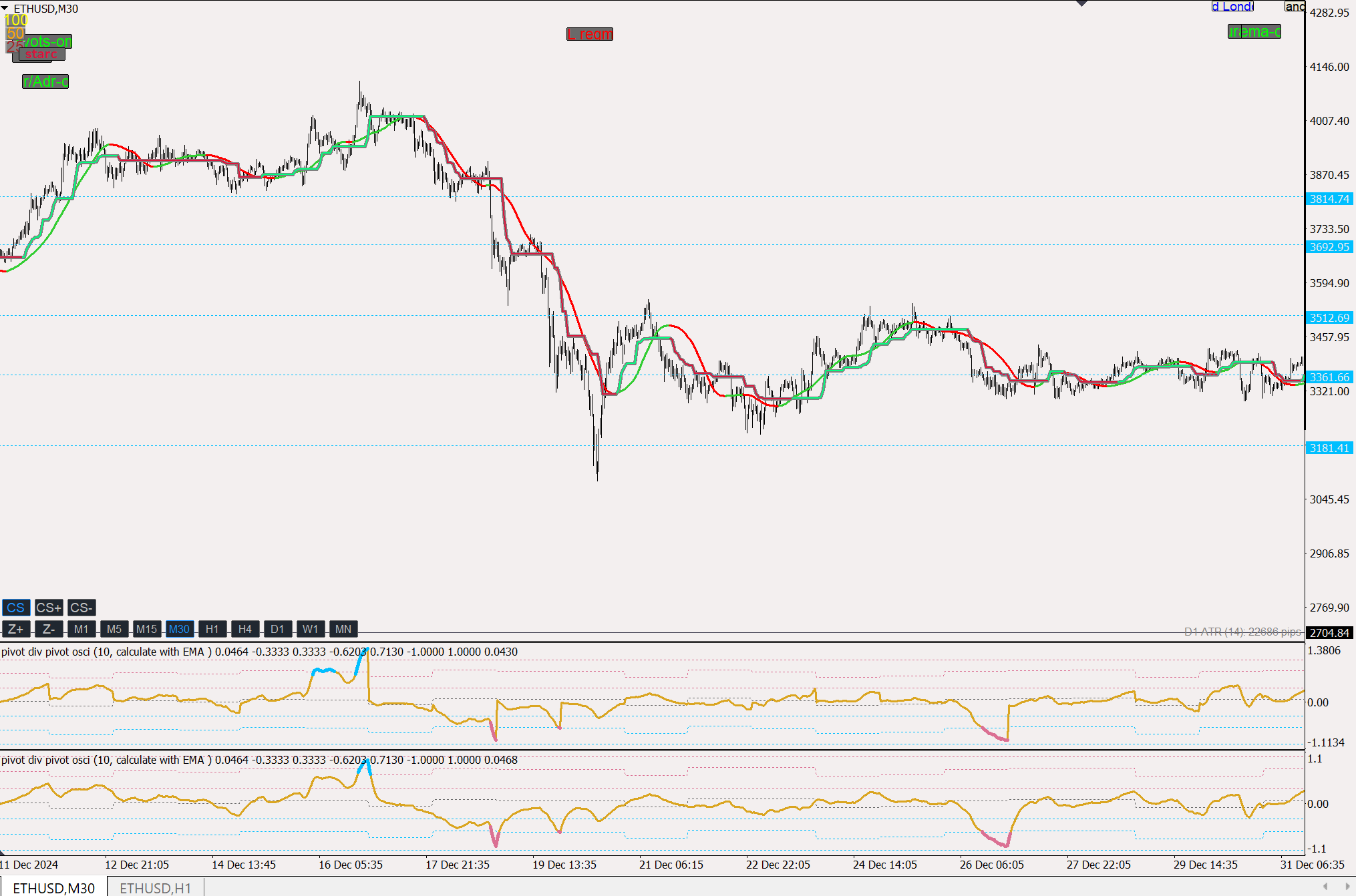The height and width of the screenshot is (896, 1356).
Task: Click the Z- zoom out button
Action: 49,629
